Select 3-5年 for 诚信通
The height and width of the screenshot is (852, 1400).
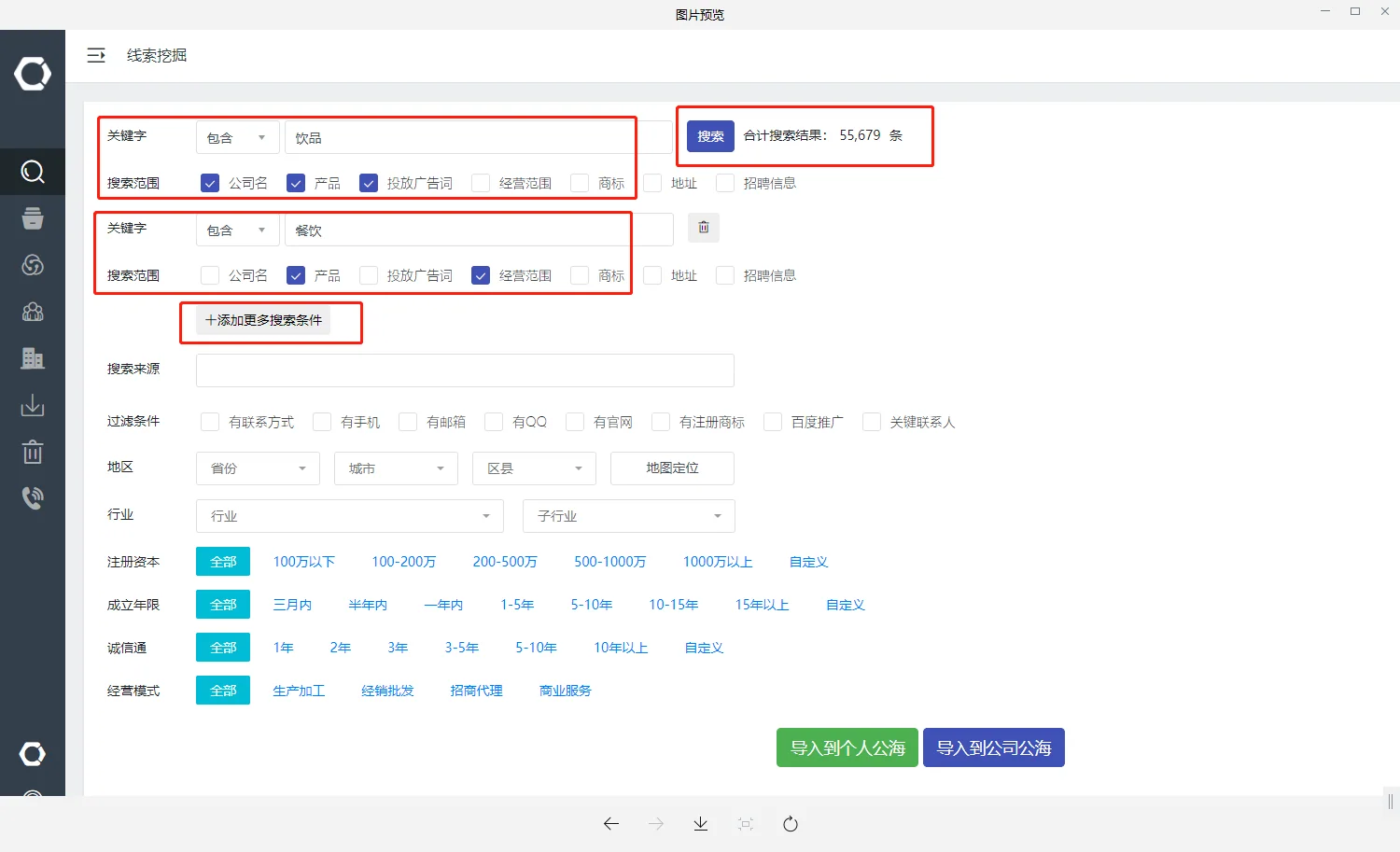pos(462,648)
